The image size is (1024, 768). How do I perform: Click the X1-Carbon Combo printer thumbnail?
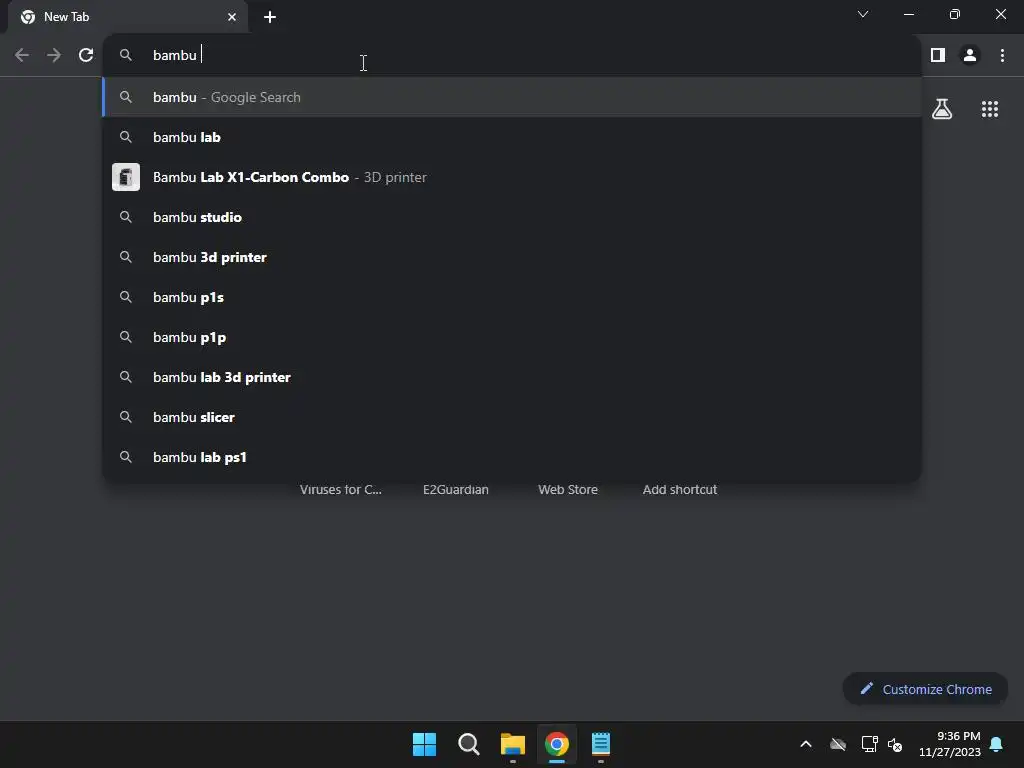coord(126,177)
